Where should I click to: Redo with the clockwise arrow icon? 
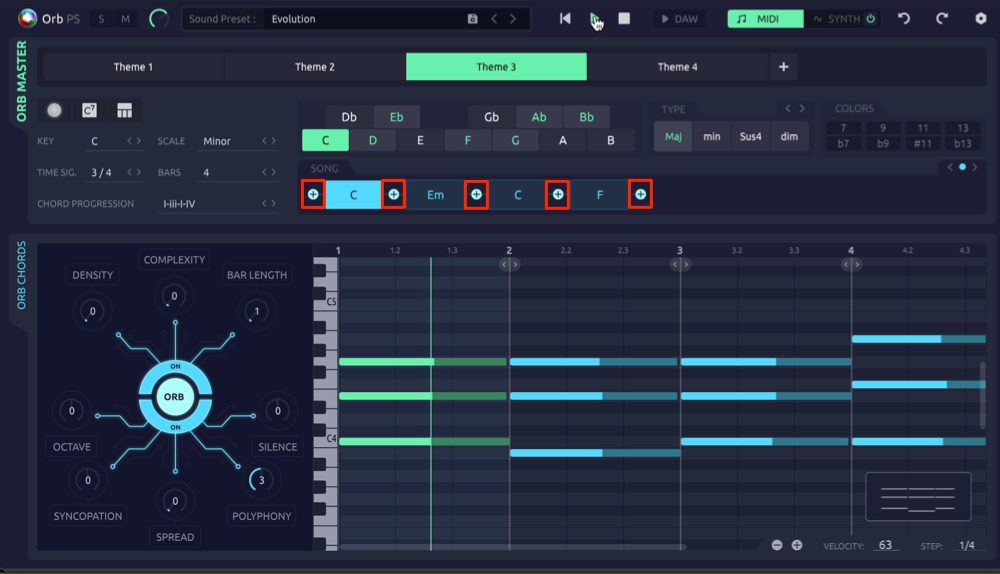click(942, 18)
